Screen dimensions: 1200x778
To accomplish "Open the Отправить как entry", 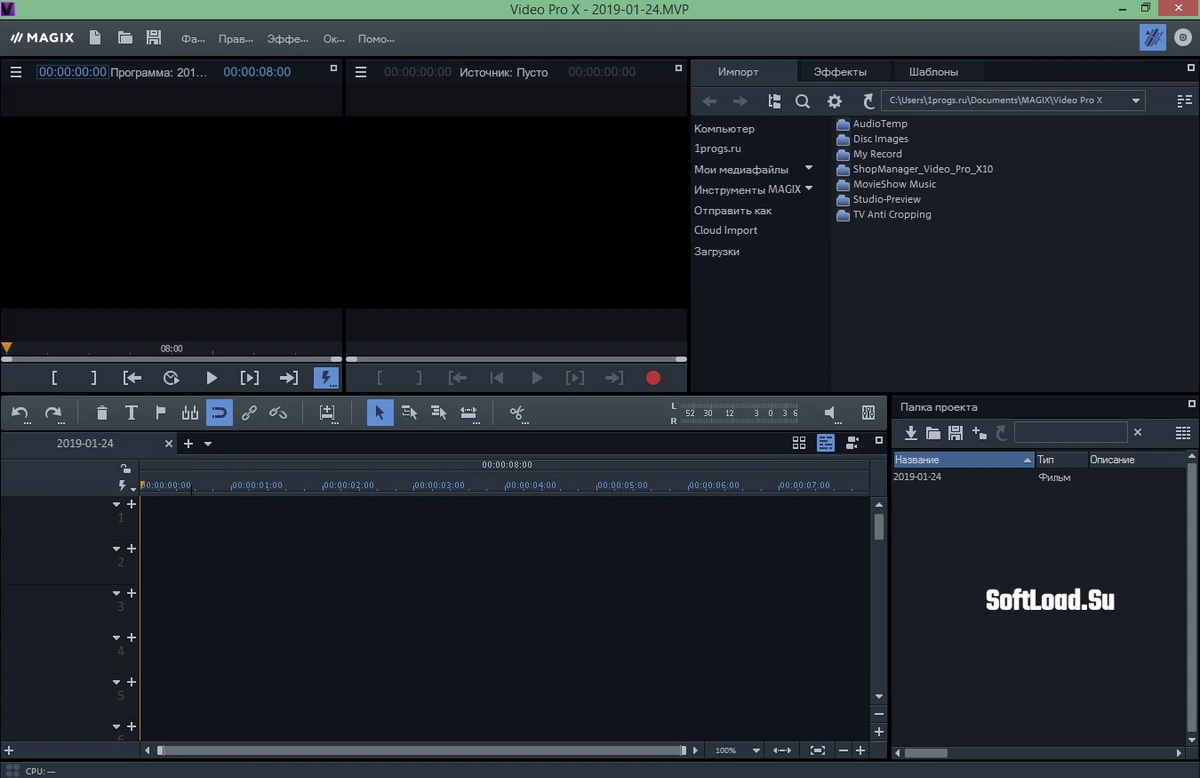I will click(x=733, y=211).
